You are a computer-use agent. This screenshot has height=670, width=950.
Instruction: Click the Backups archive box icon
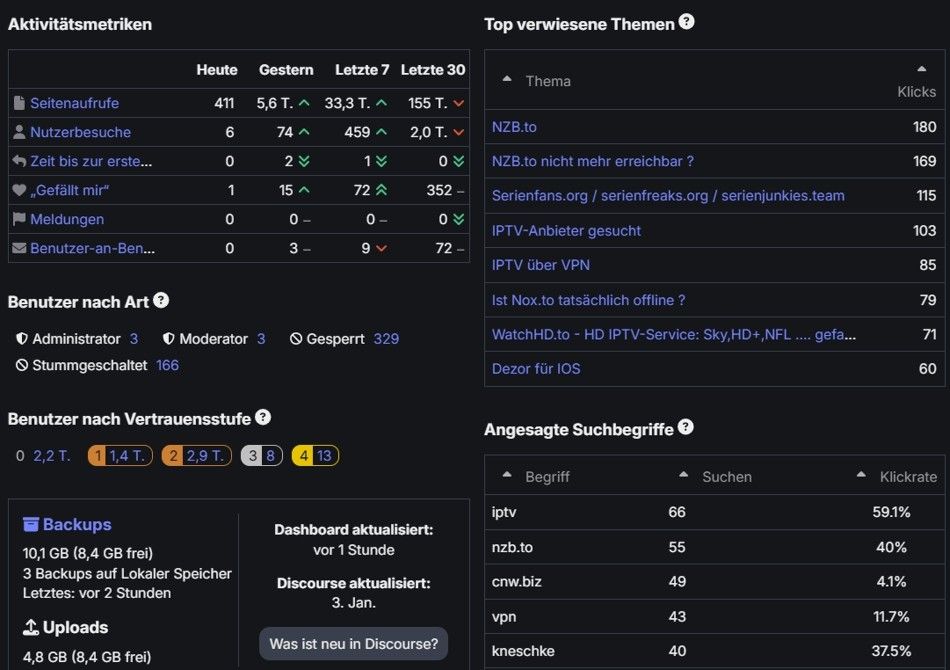(31, 524)
